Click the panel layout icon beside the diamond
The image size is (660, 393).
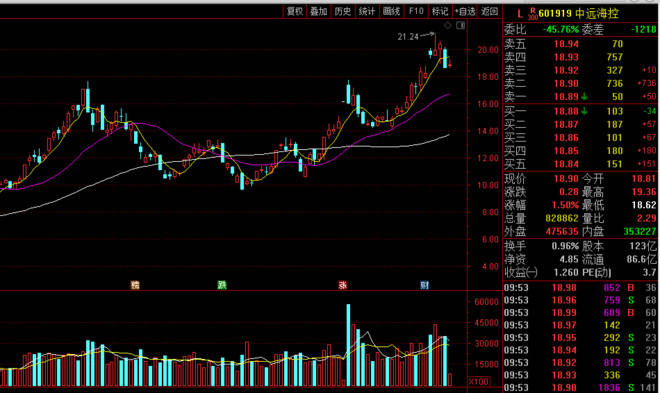pos(461,26)
